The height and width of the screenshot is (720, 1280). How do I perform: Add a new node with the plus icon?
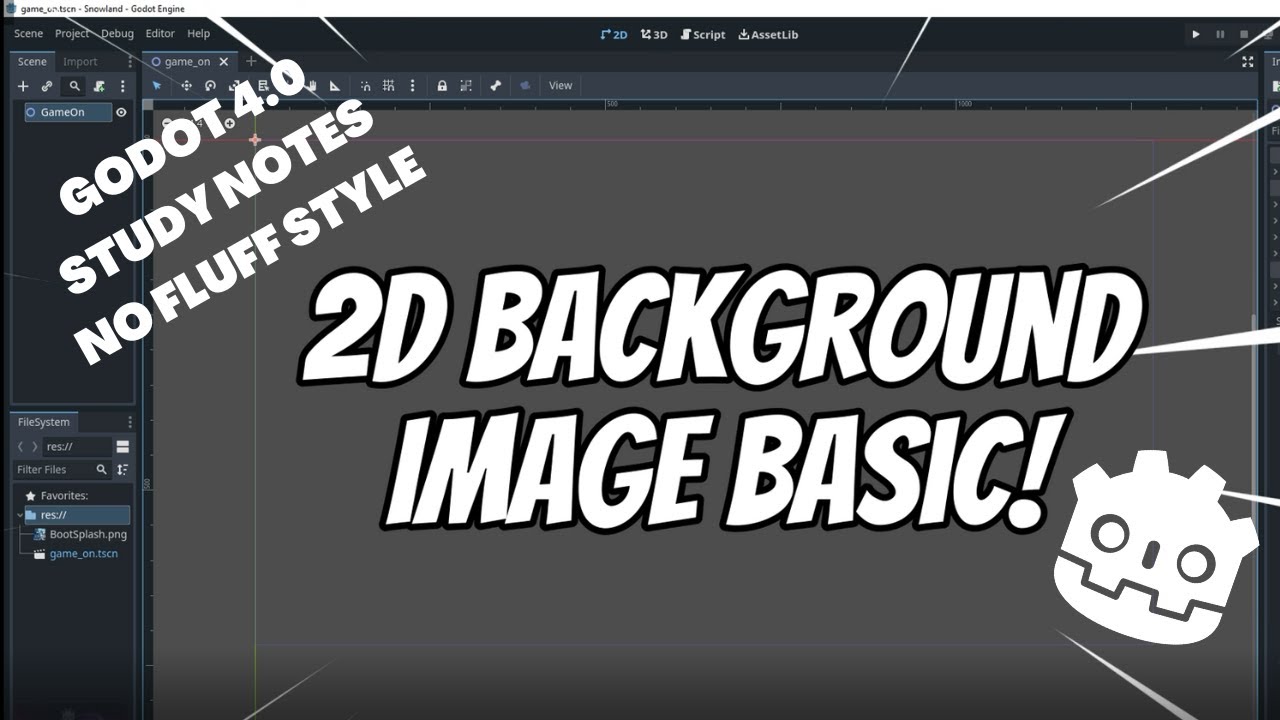click(x=23, y=87)
